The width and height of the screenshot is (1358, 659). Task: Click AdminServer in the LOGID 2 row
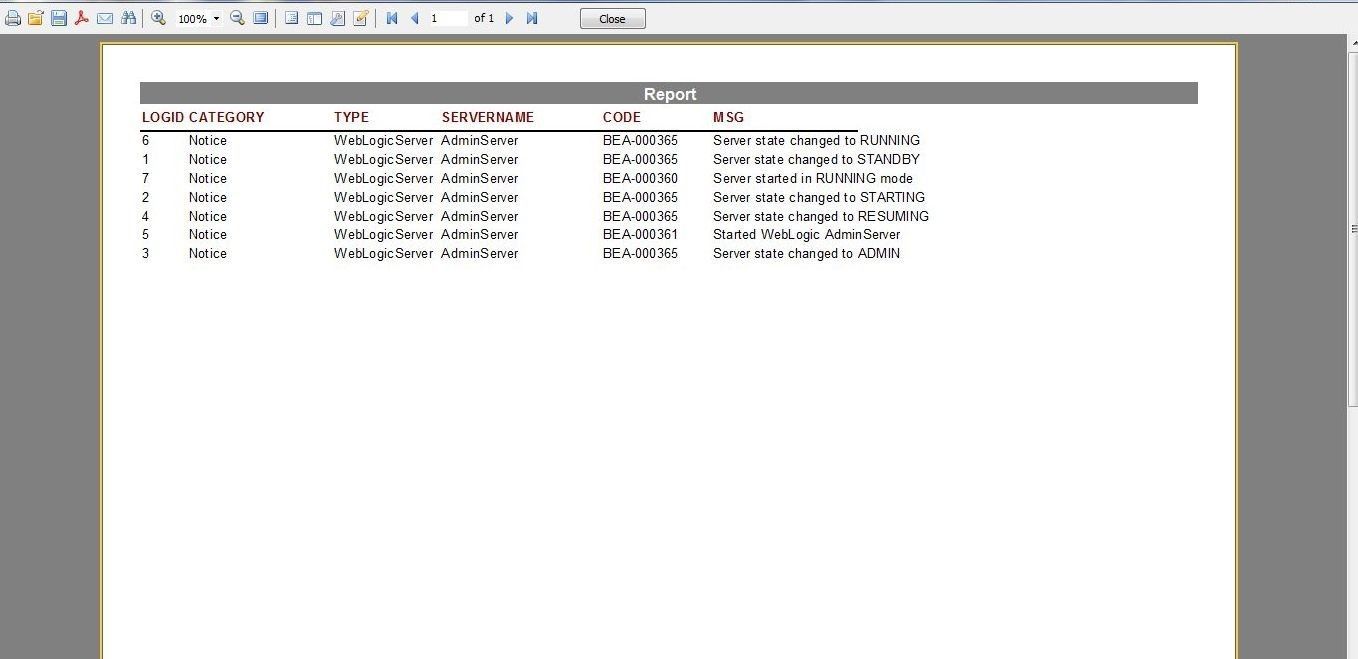[480, 197]
